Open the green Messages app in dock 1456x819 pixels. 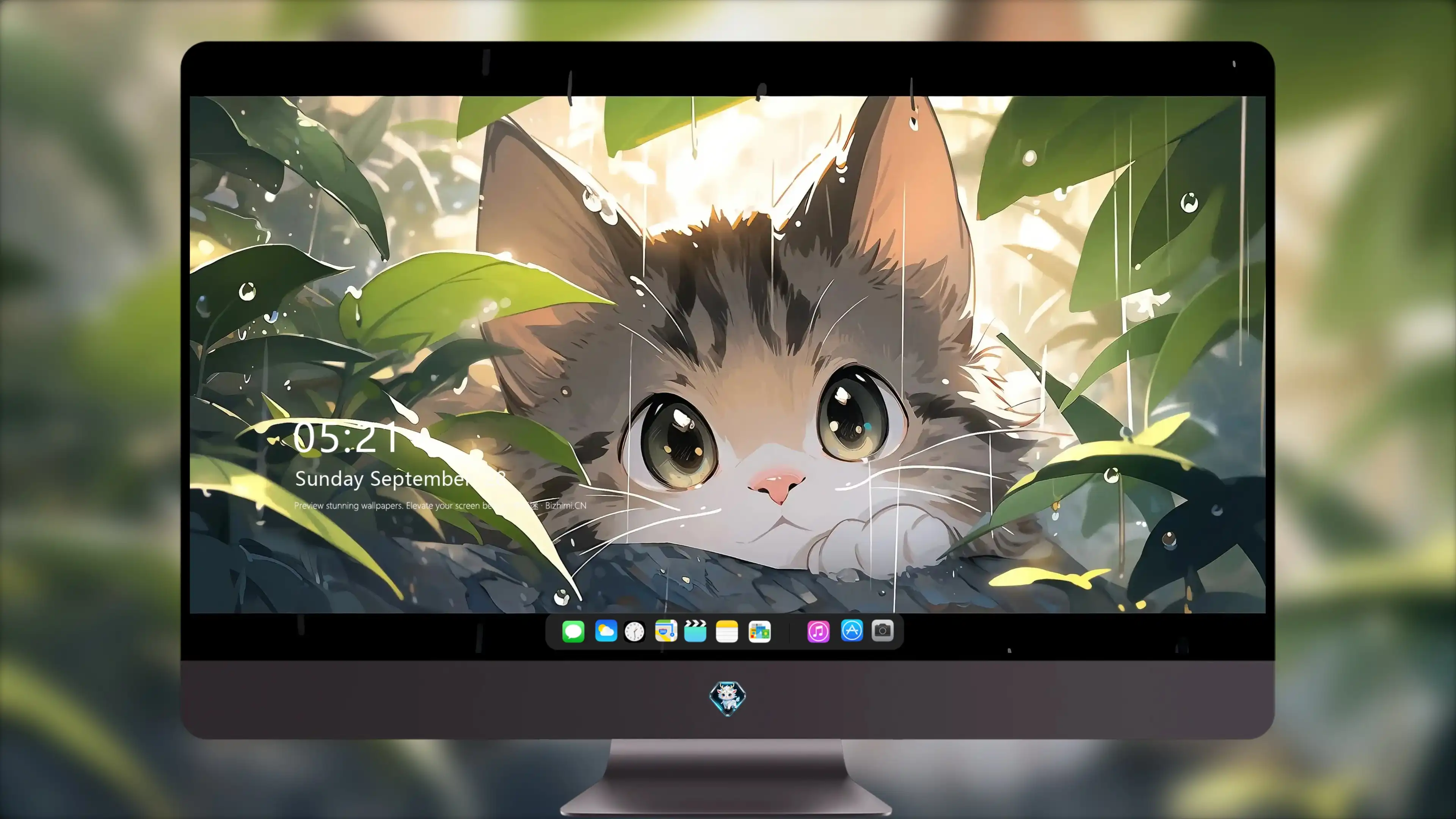coord(573,631)
